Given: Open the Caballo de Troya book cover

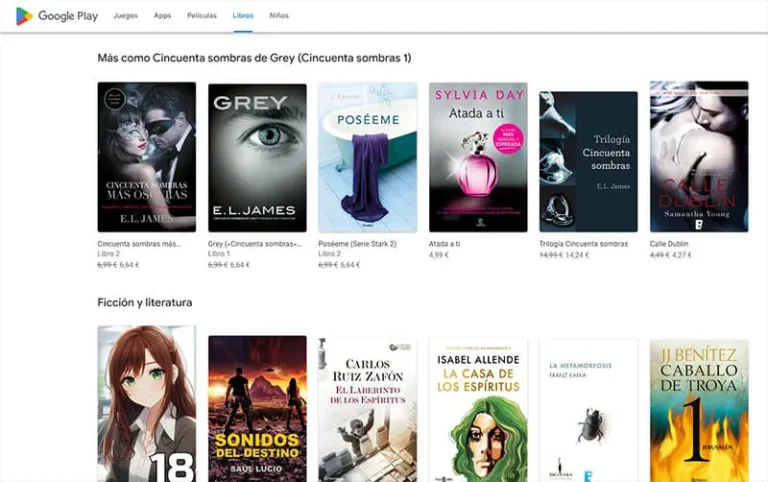Looking at the screenshot, I should click(699, 410).
